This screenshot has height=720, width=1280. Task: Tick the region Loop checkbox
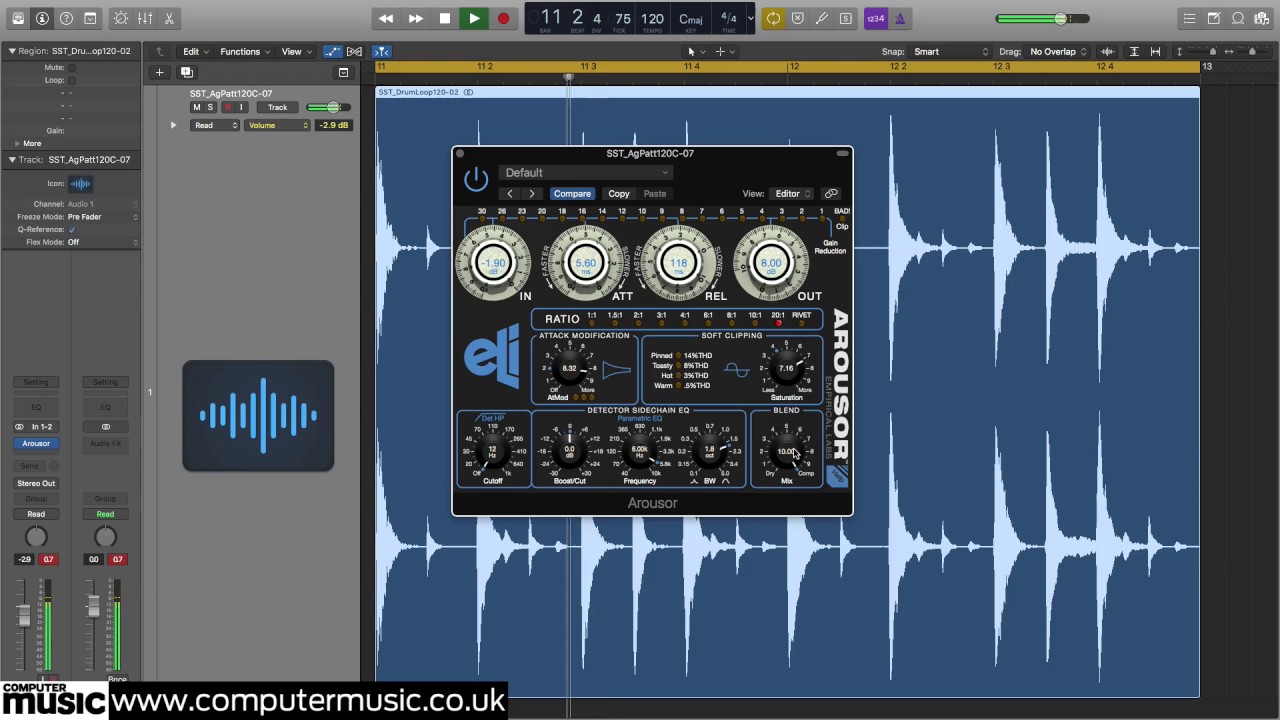coord(71,80)
